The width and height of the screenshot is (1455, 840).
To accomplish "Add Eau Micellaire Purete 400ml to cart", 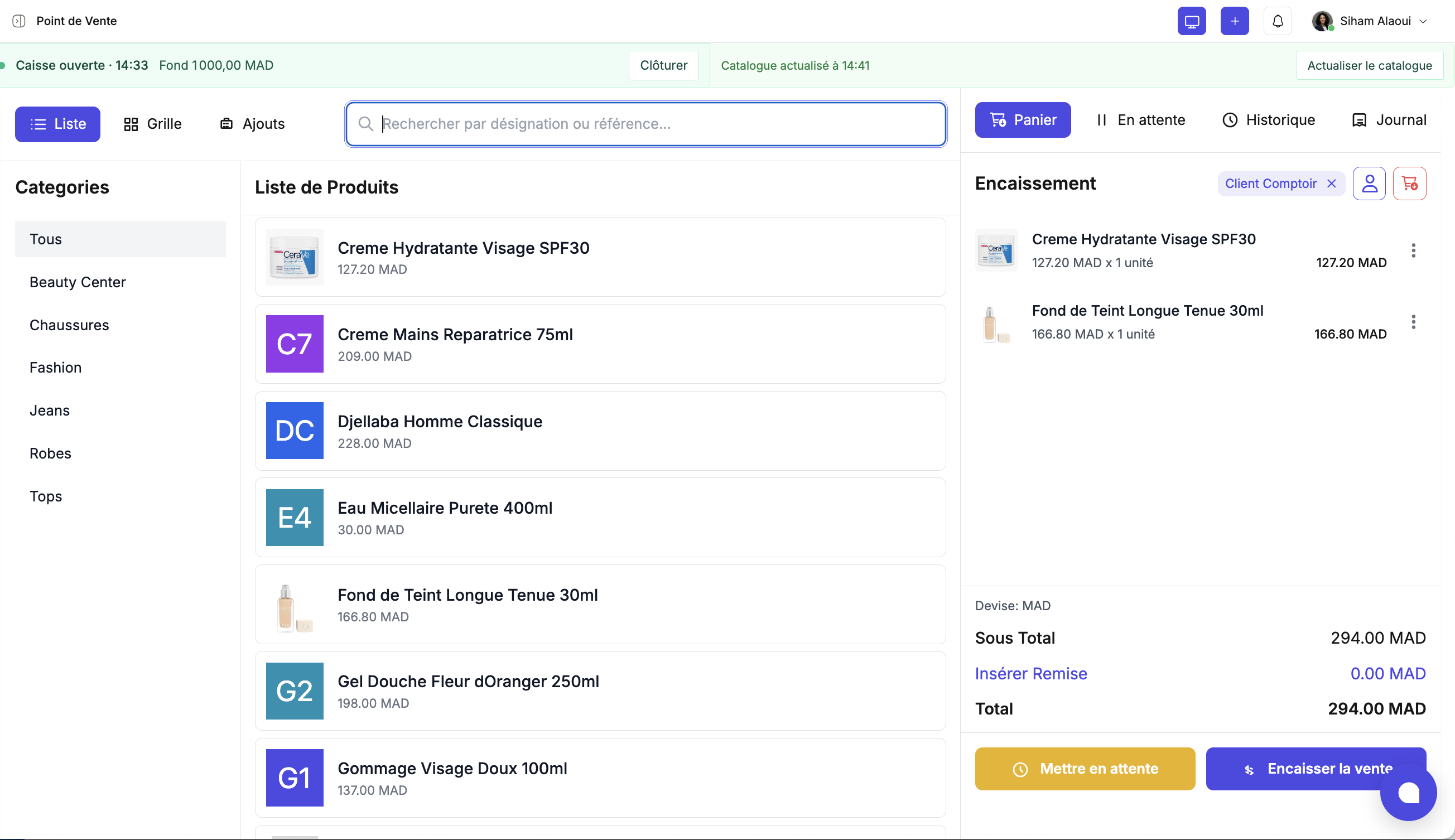I will coord(600,518).
